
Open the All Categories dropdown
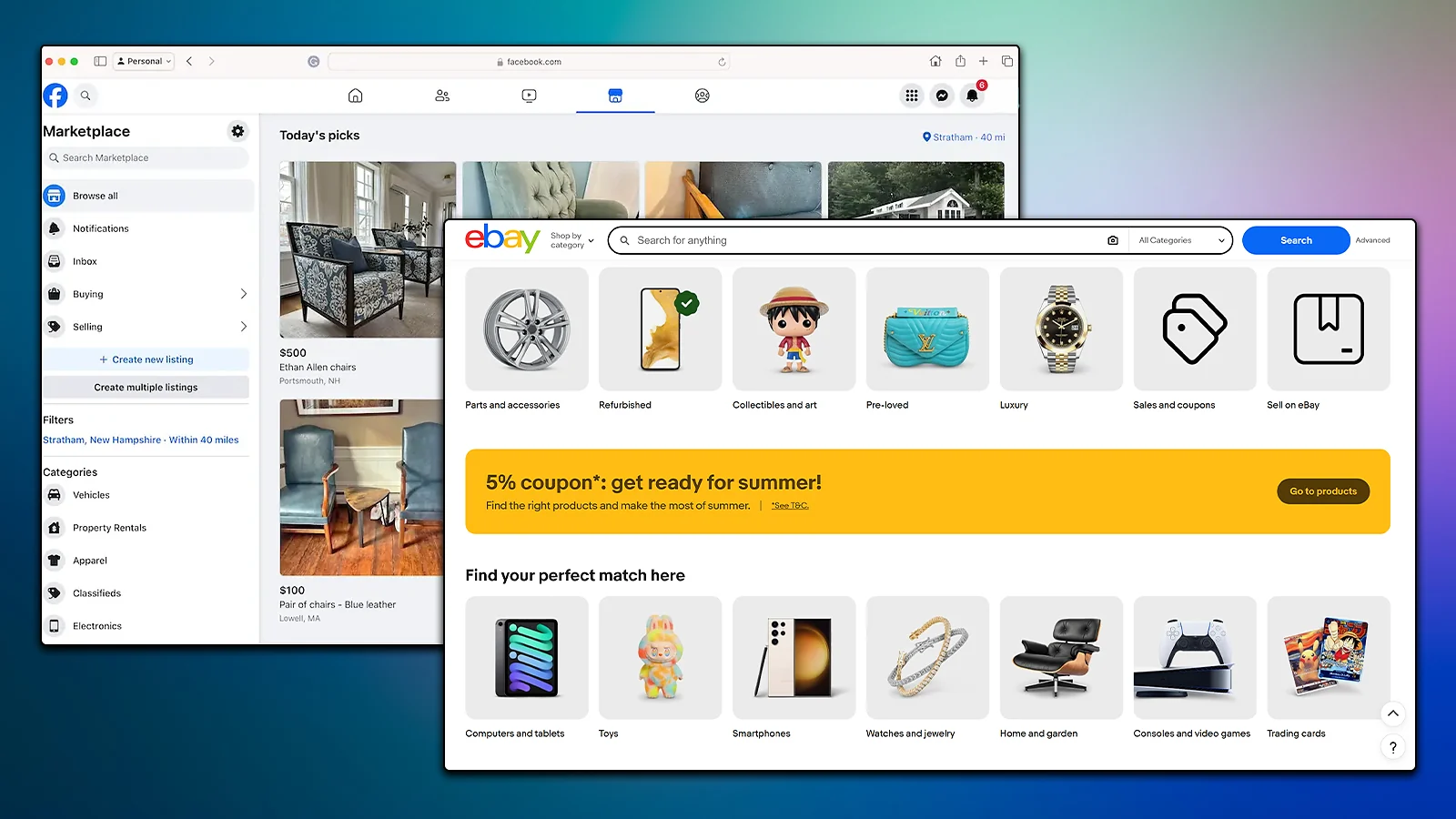[1181, 240]
